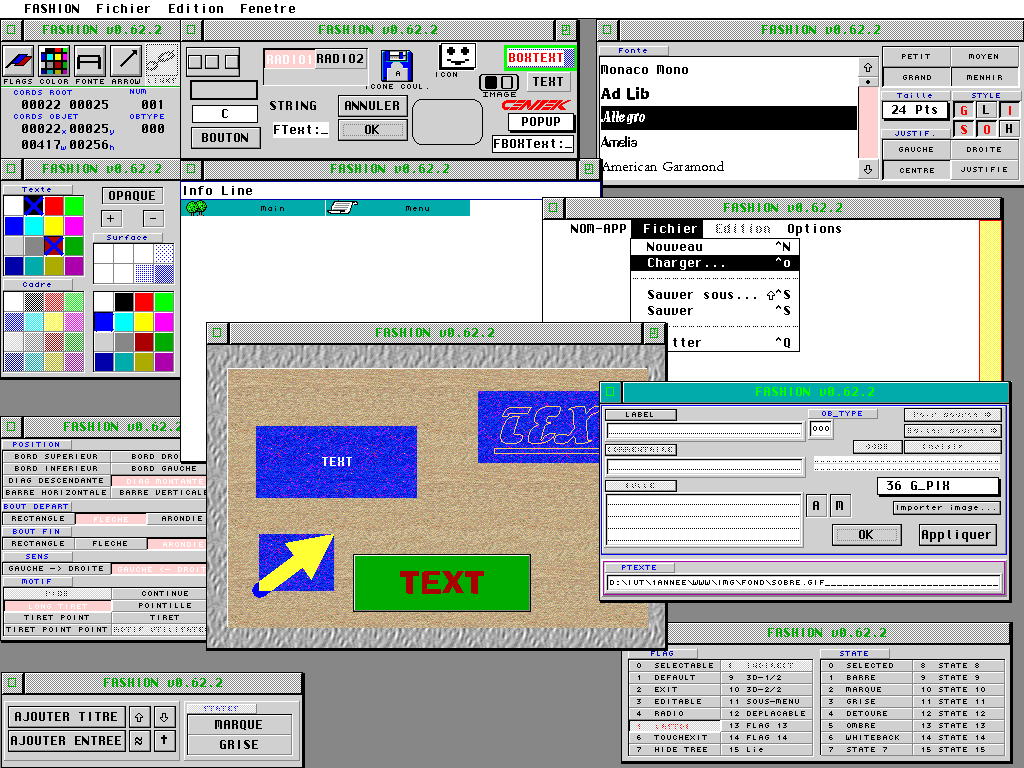Click the up arrow beside AJOUTER TITRE

tap(139, 717)
